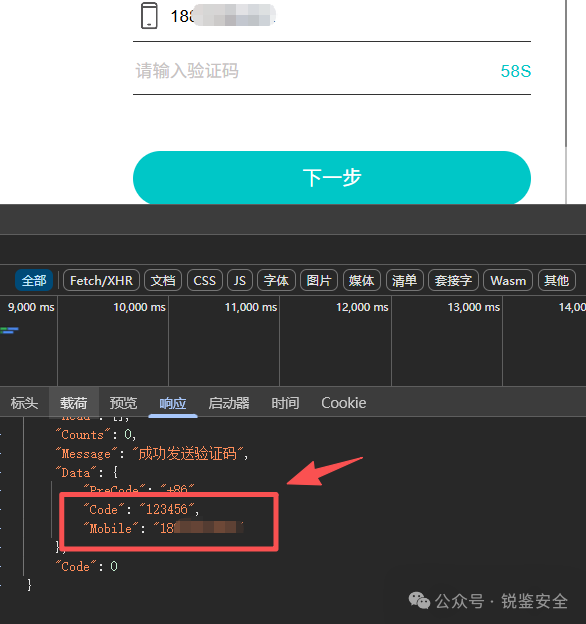This screenshot has width=586, height=624.
Task: Click the 9,000 ms timeline marker
Action: tap(31, 307)
